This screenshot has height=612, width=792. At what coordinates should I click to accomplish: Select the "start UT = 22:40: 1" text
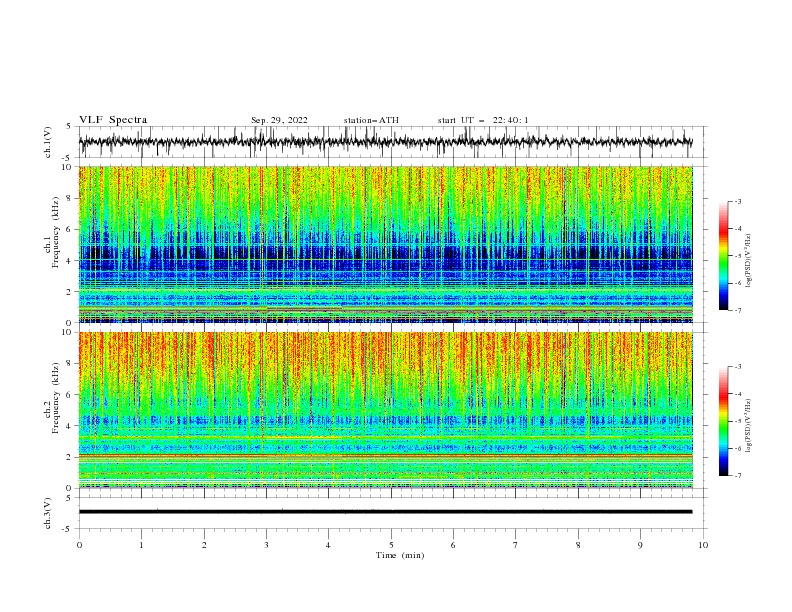[x=483, y=120]
